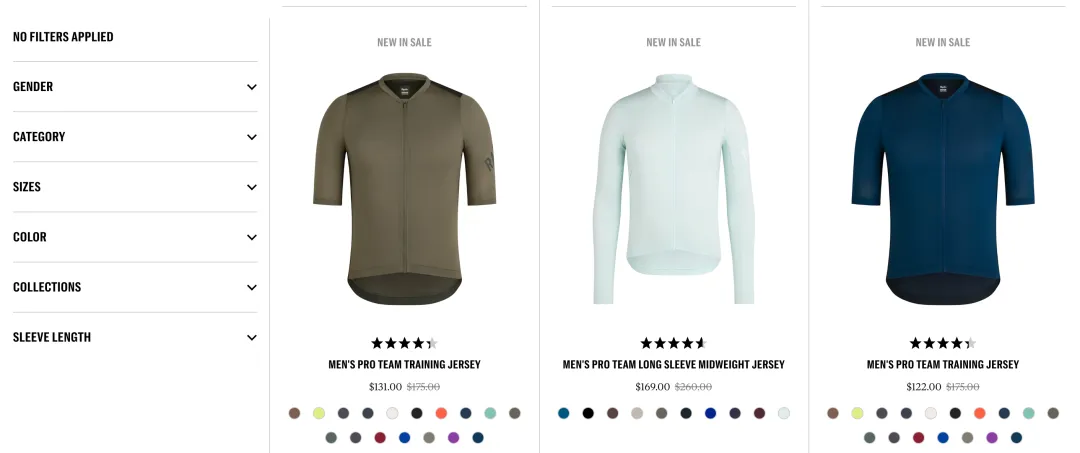This screenshot has width=1080, height=453.
Task: Open the Collections filter dropdown
Action: coord(135,287)
